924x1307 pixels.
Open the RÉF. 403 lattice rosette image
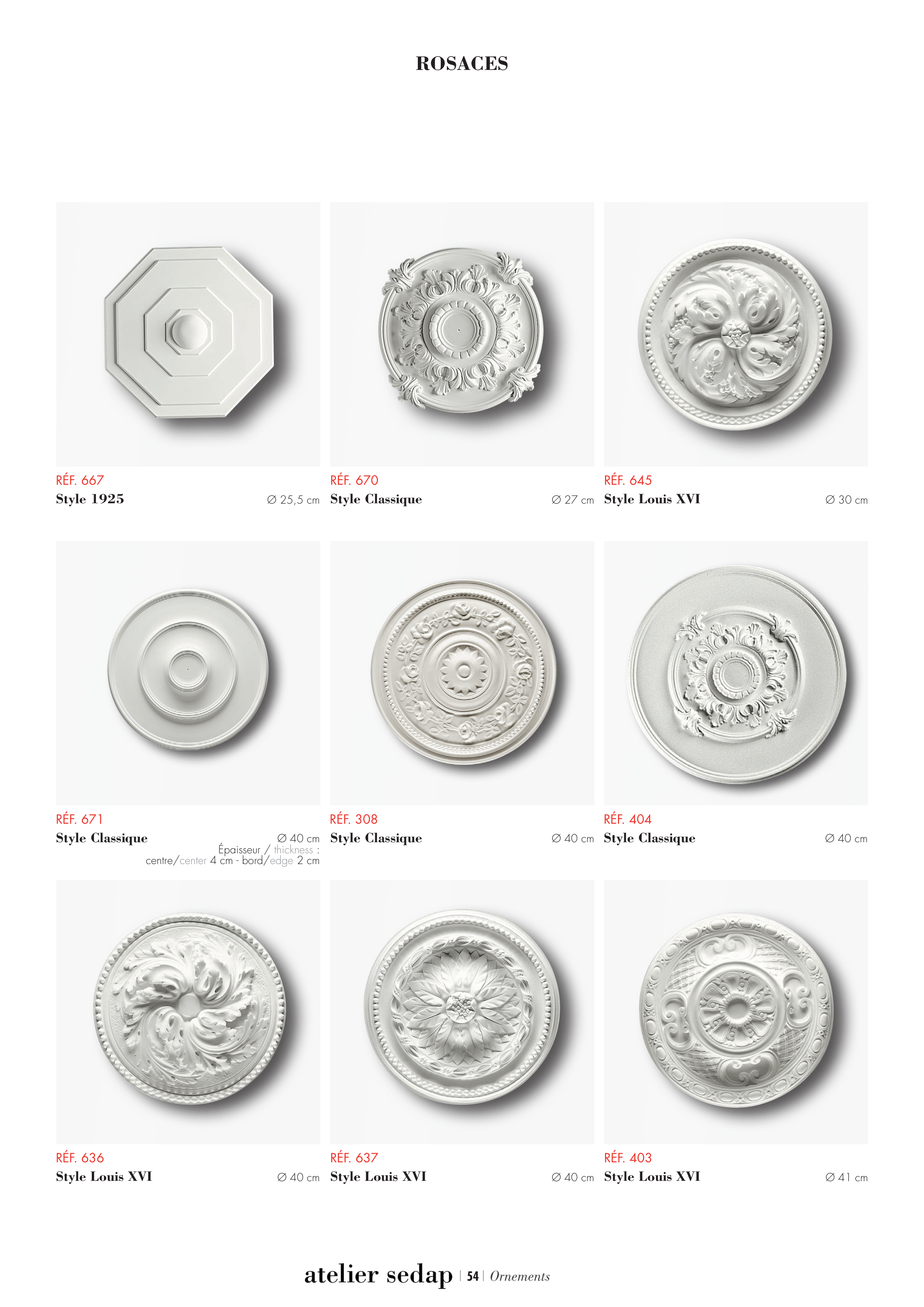(736, 1012)
